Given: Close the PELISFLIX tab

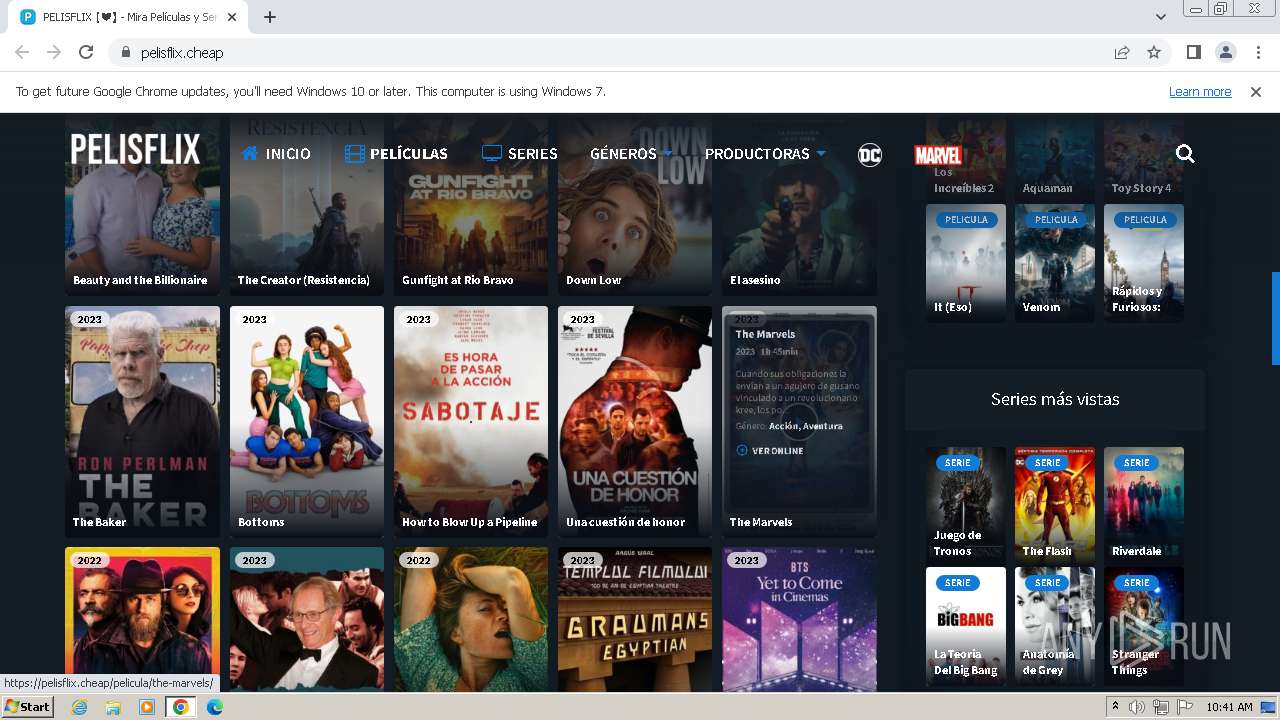Looking at the screenshot, I should (x=232, y=17).
